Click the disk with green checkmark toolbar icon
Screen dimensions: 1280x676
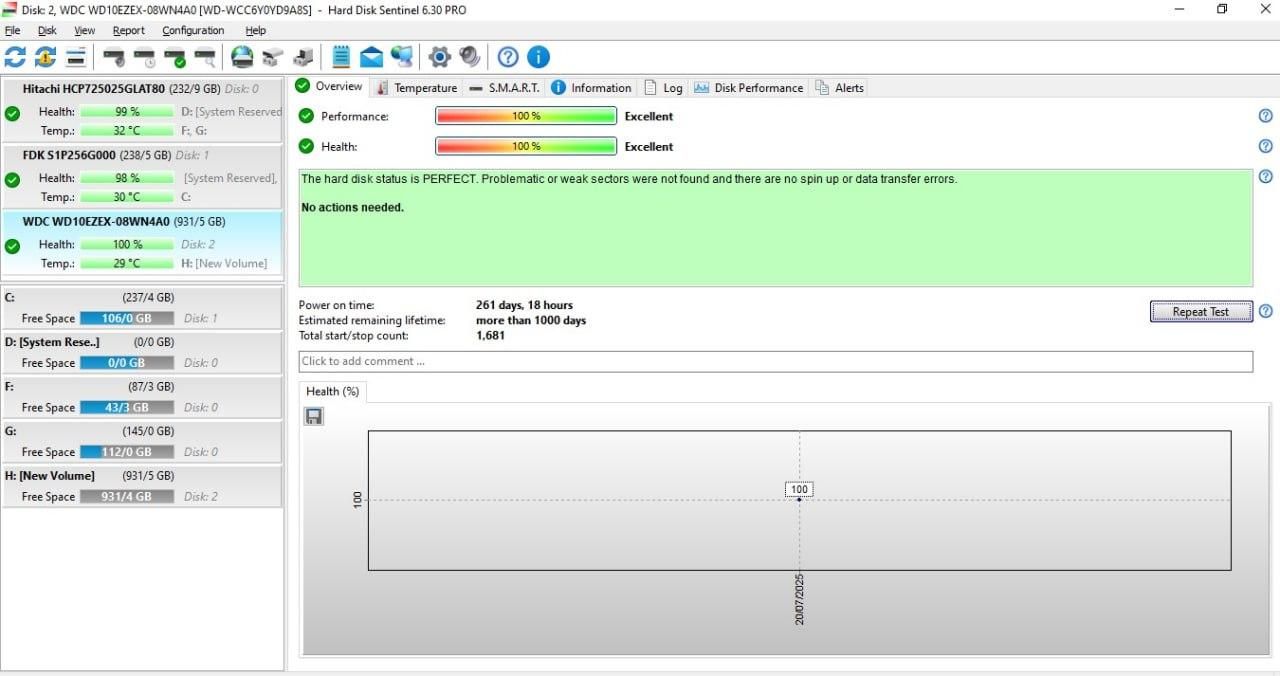coord(175,57)
